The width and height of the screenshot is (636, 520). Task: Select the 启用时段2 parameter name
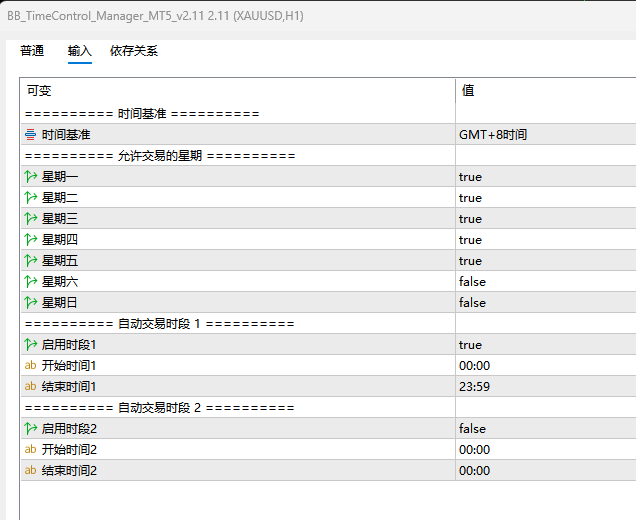(x=69, y=429)
